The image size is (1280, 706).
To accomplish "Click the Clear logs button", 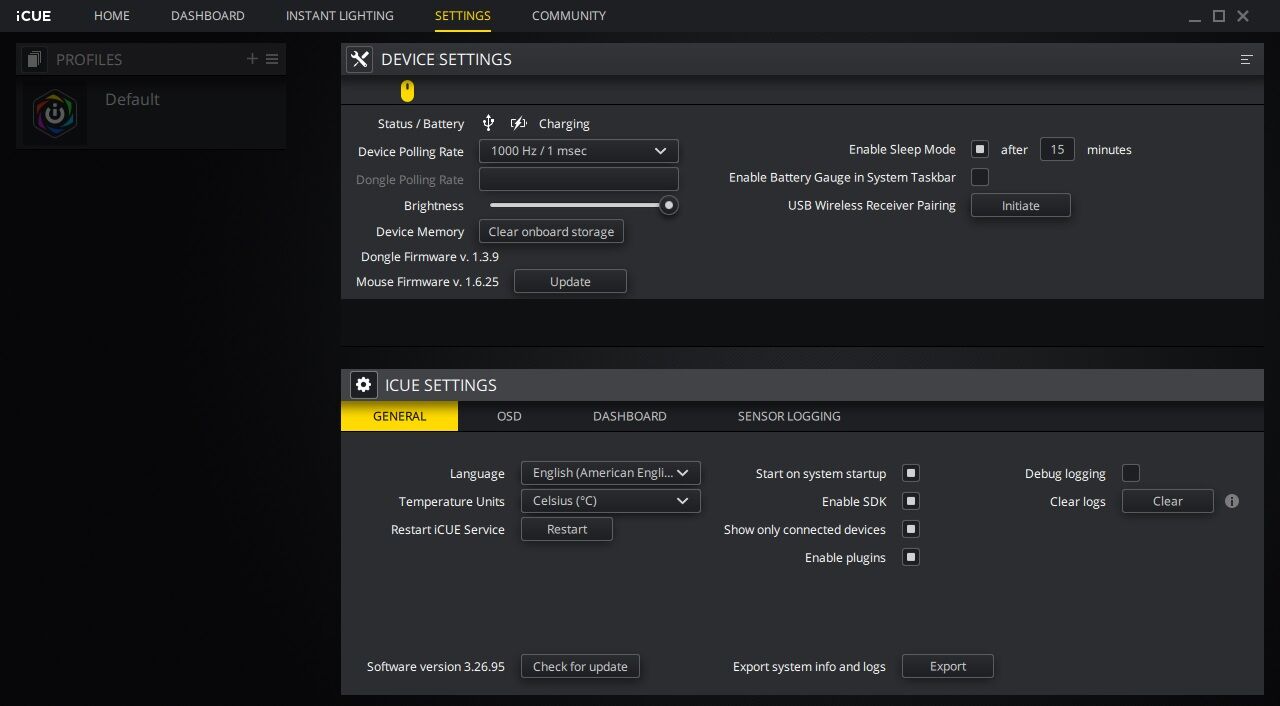I will pyautogui.click(x=1168, y=501).
